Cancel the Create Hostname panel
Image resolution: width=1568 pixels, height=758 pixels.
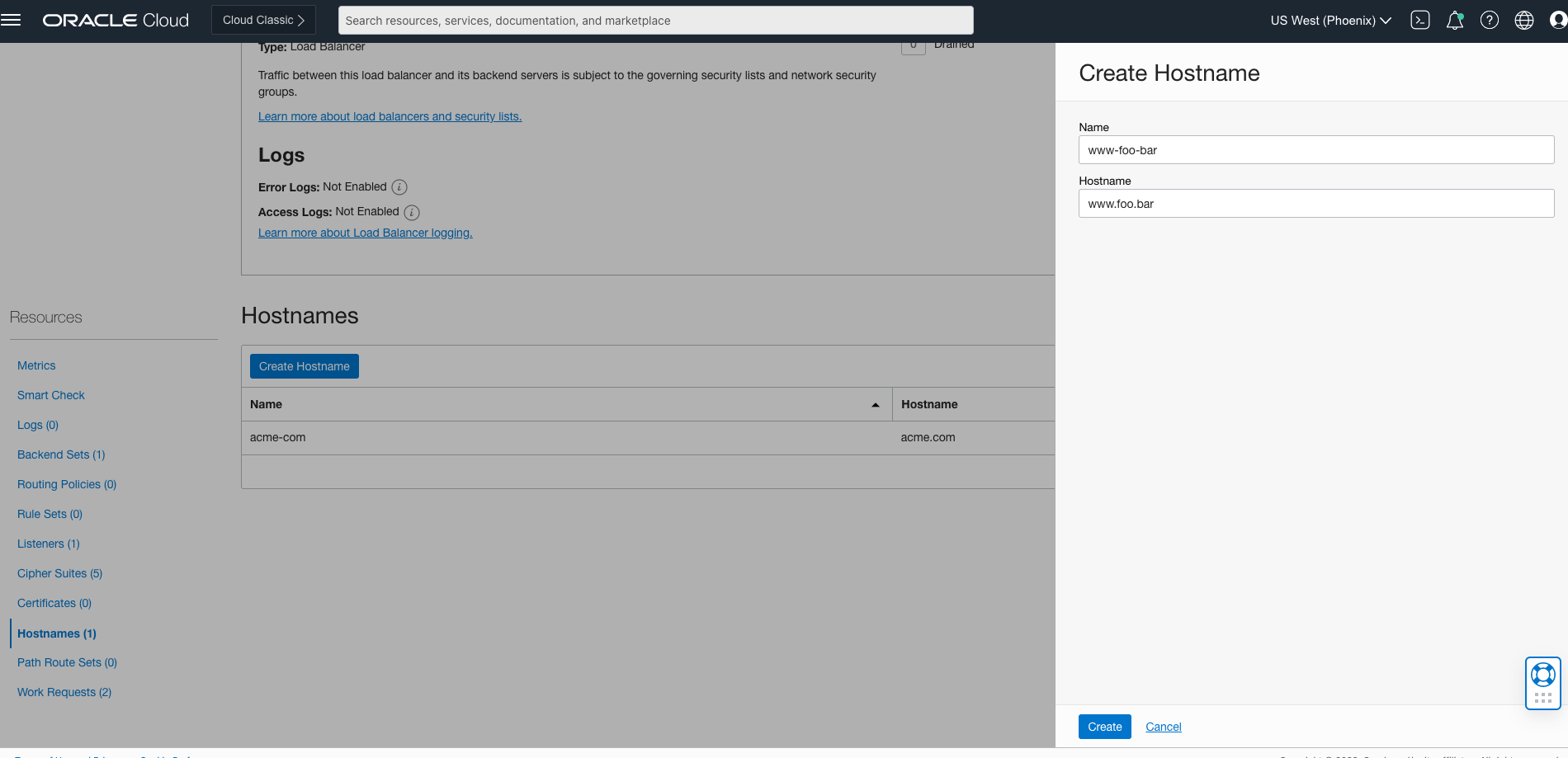pyautogui.click(x=1163, y=727)
